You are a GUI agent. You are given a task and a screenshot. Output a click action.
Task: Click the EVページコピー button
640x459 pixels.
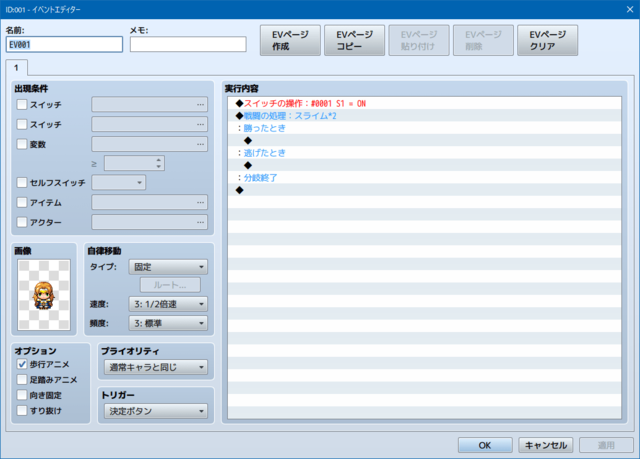[x=354, y=40]
